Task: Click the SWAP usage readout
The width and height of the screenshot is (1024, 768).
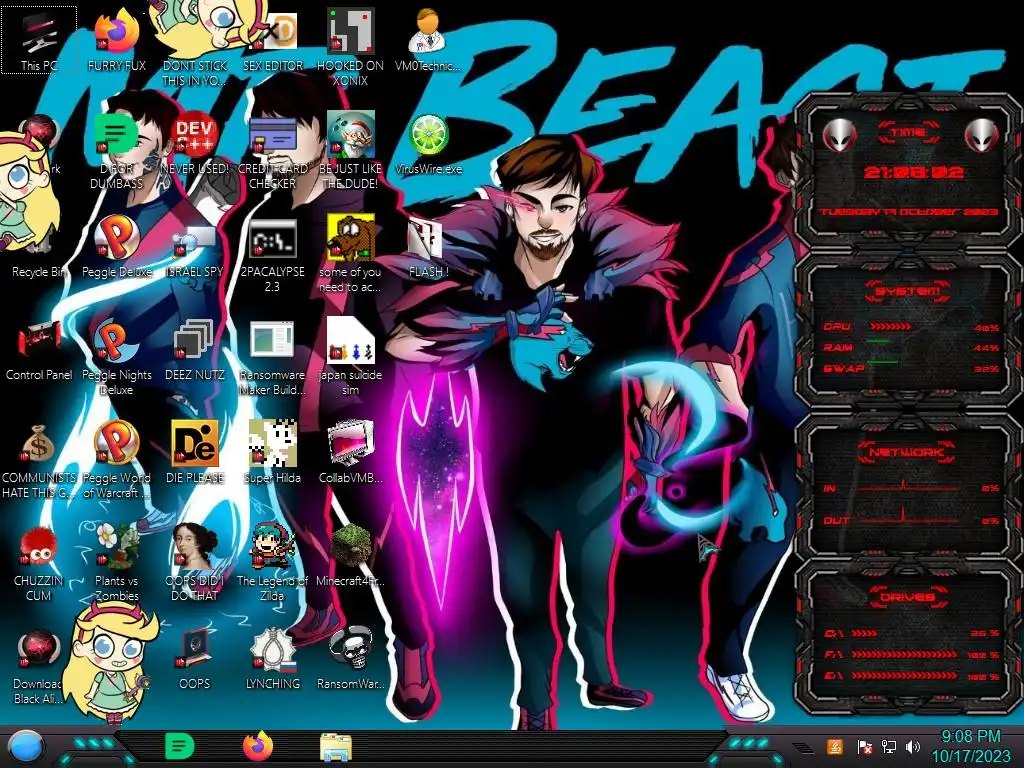Action: click(986, 369)
